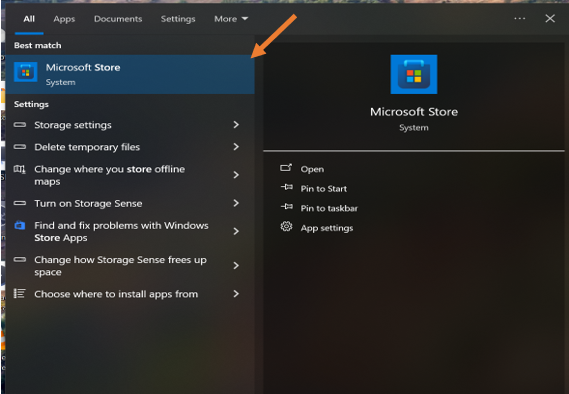Click the icon beside Delete temporary files
569x394 pixels.
(20, 147)
